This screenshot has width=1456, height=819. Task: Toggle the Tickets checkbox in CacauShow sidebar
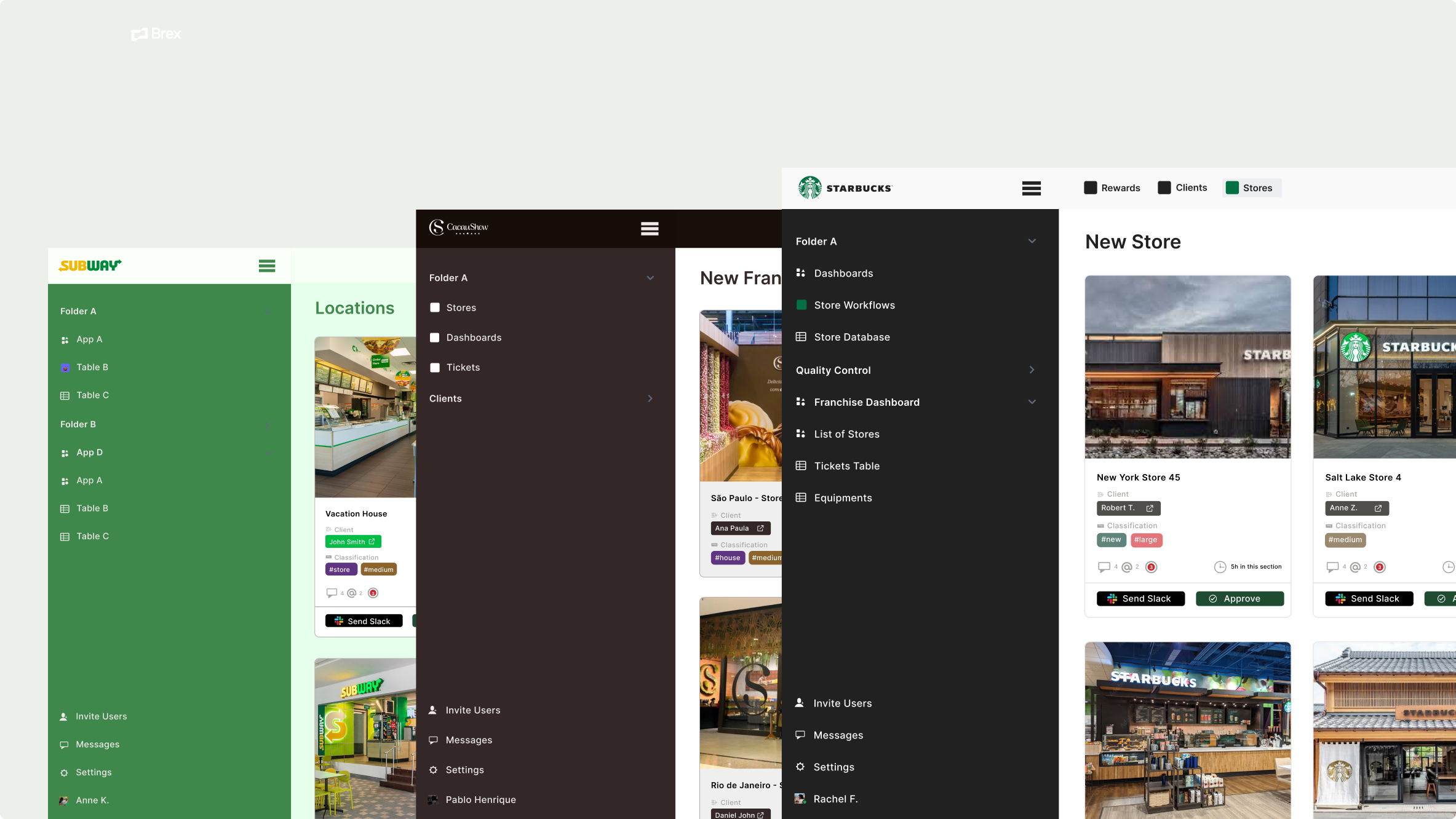pos(435,368)
